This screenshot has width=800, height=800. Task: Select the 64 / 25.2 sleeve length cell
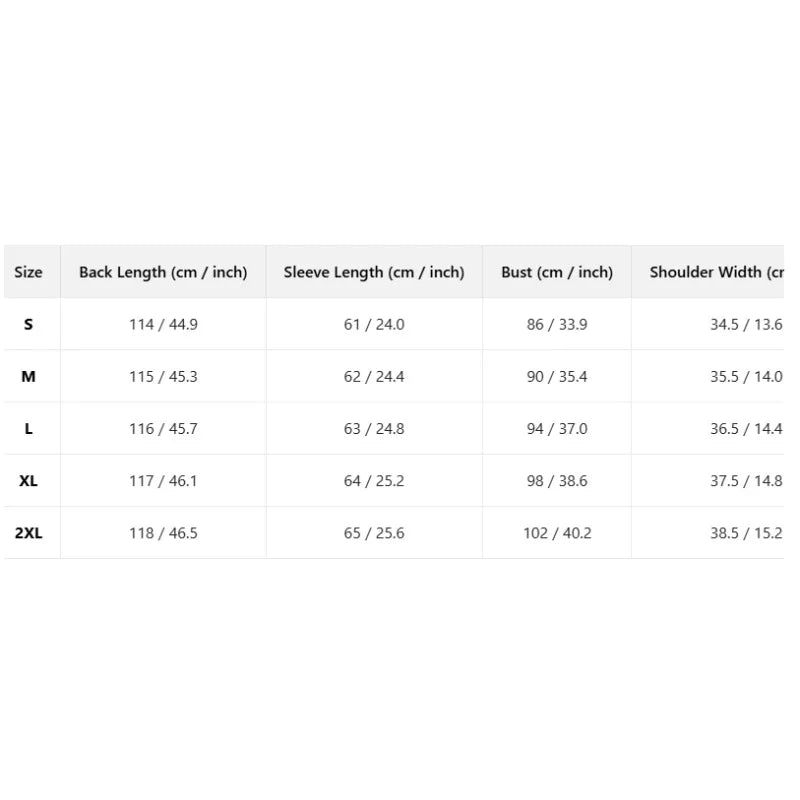pos(374,481)
